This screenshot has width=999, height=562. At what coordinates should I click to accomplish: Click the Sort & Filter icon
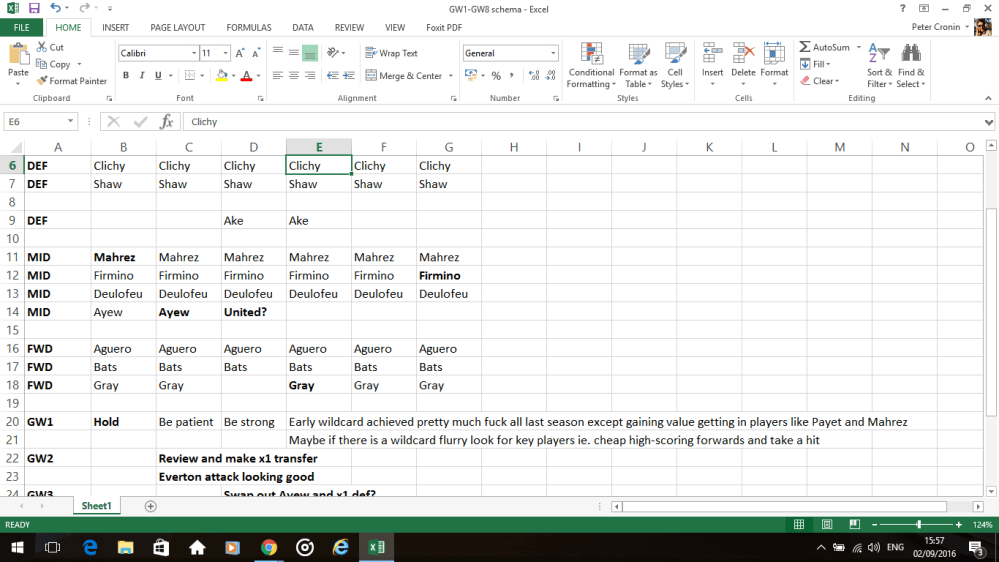click(x=879, y=56)
